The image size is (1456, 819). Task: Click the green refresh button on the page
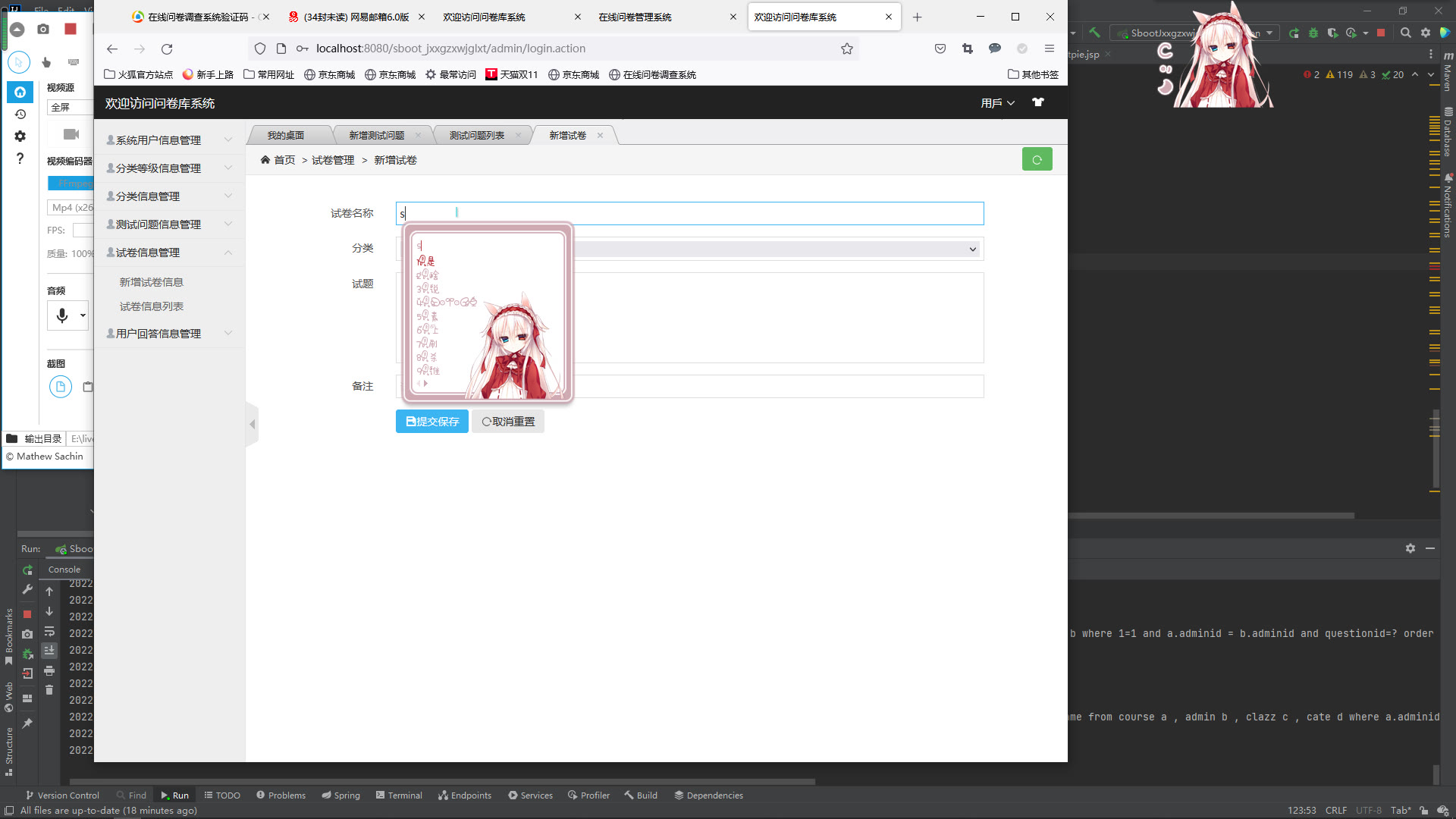1037,159
